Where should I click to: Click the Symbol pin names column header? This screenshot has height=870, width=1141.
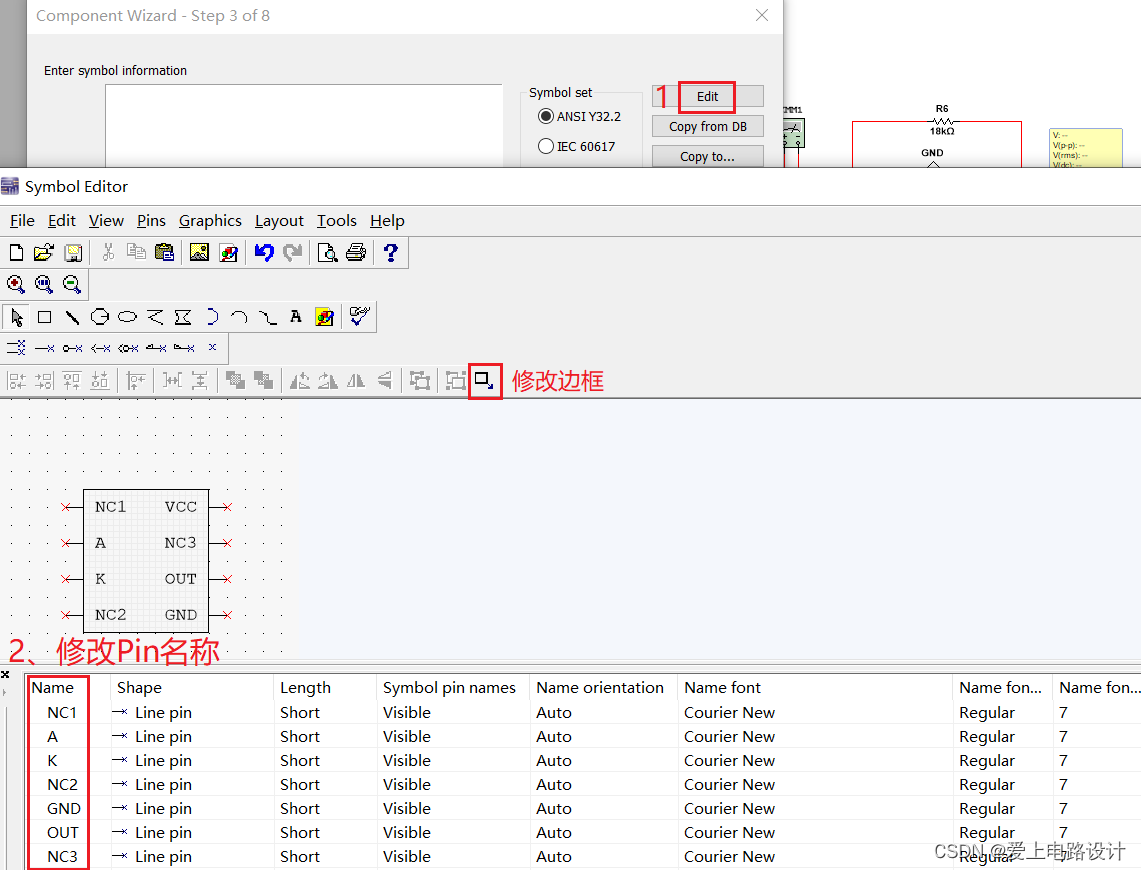pyautogui.click(x=449, y=687)
